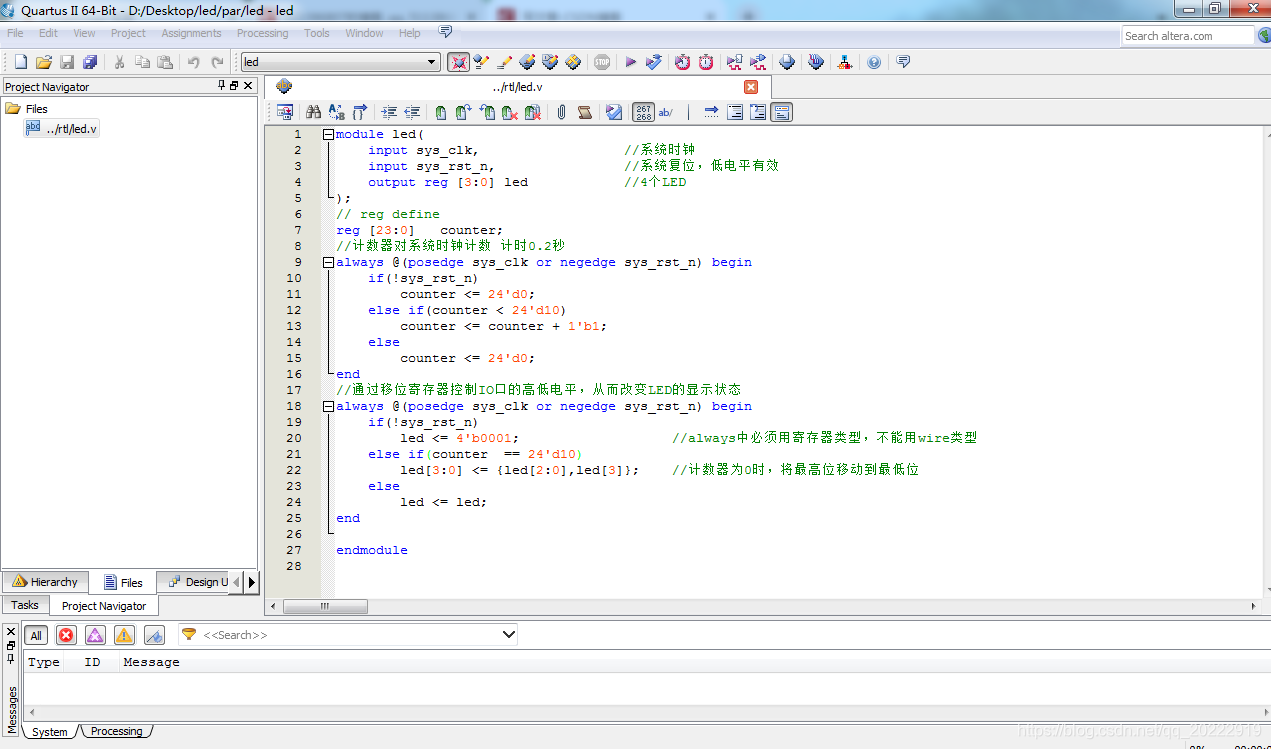Select ../rtl/led.v in the Files list

(68, 128)
